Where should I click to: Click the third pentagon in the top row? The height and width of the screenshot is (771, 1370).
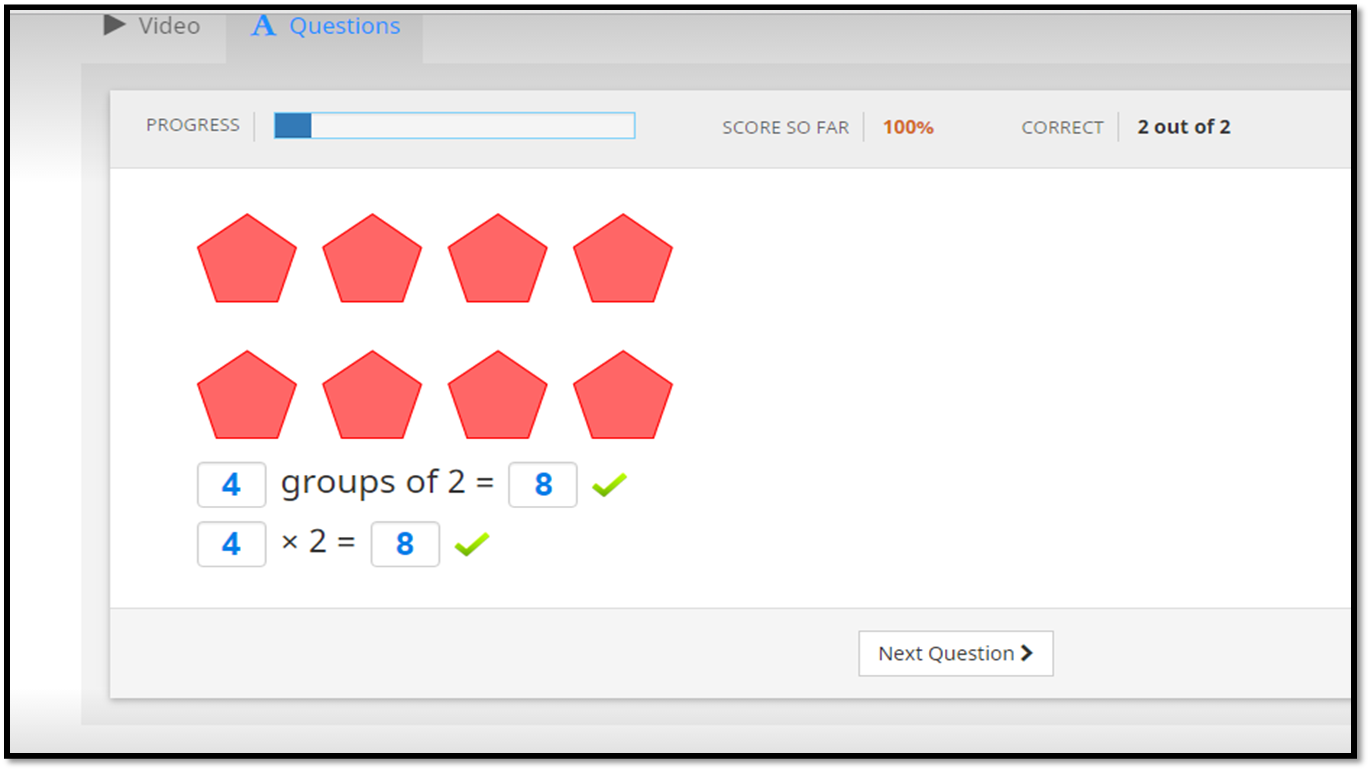(497, 260)
